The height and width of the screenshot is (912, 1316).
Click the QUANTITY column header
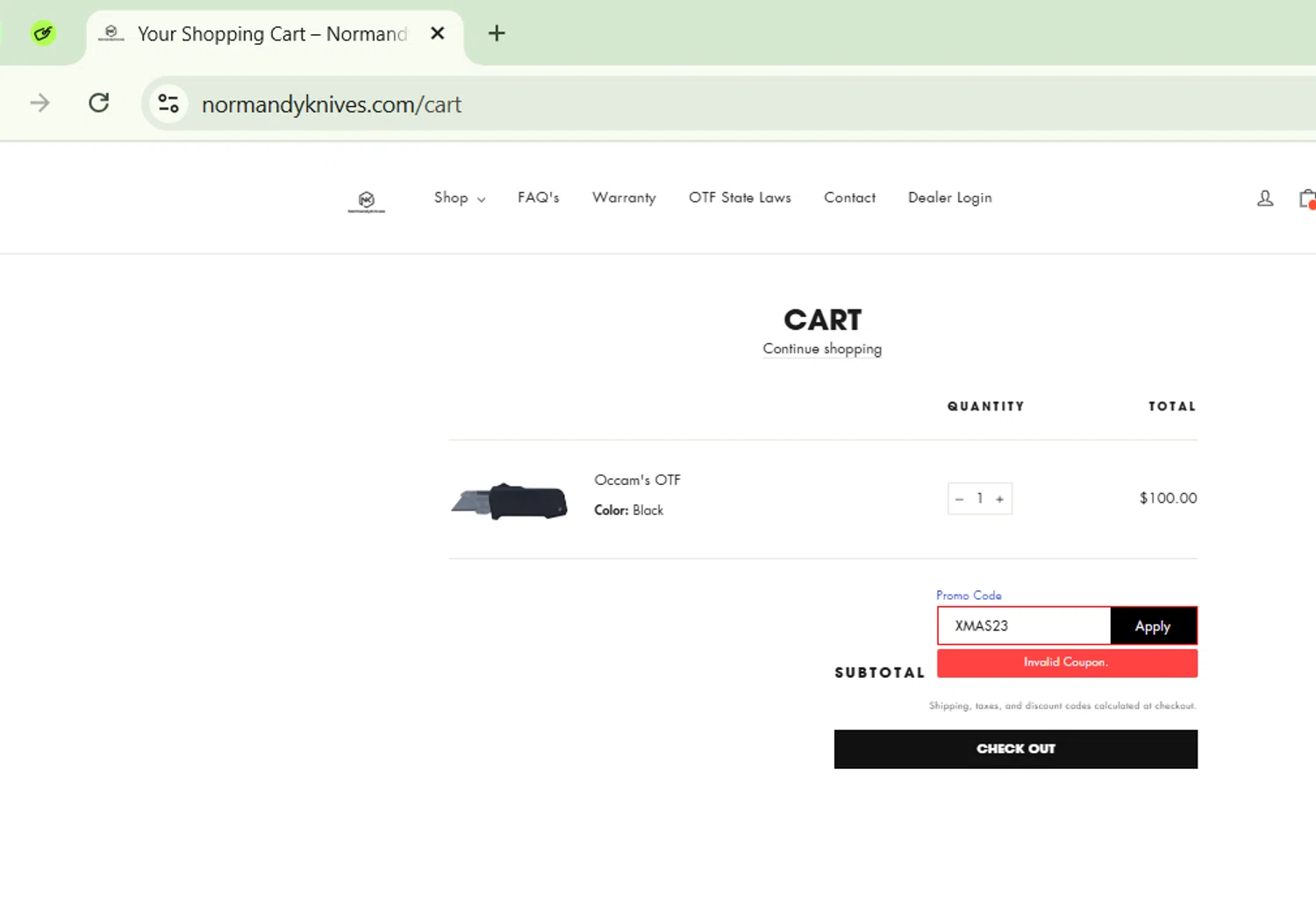point(986,407)
